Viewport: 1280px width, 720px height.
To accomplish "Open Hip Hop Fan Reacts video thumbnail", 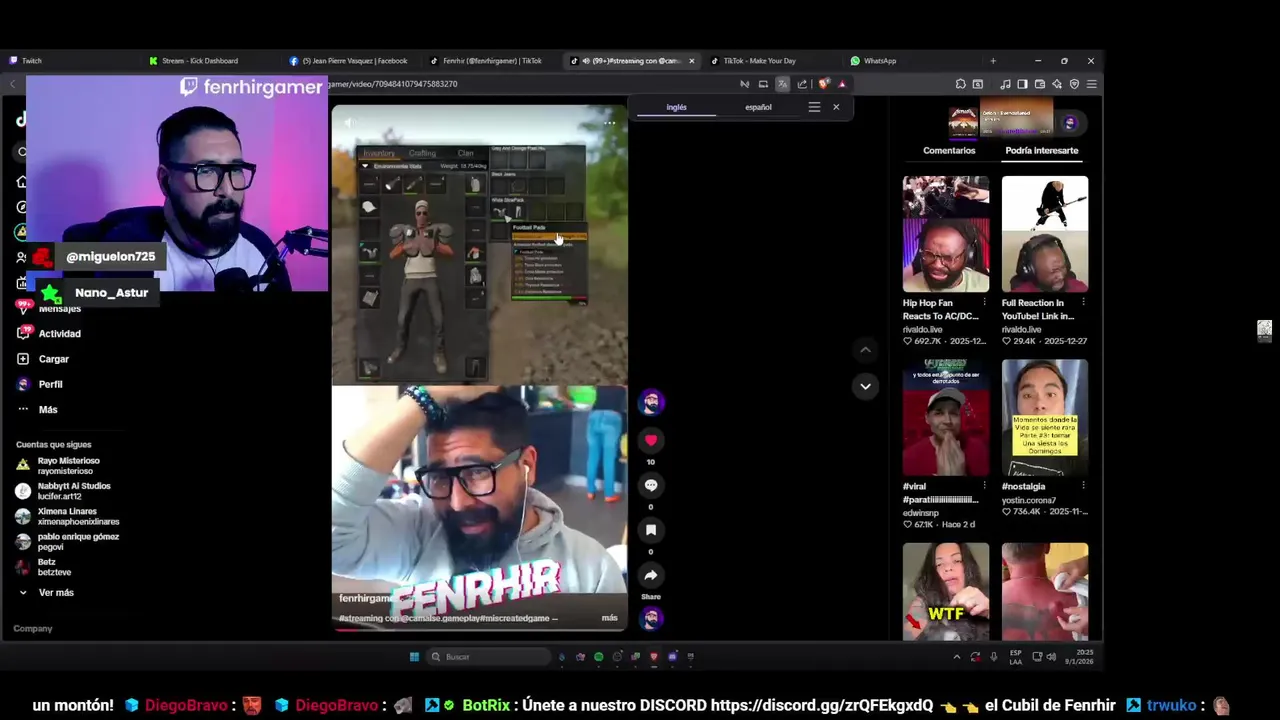I will pyautogui.click(x=946, y=234).
